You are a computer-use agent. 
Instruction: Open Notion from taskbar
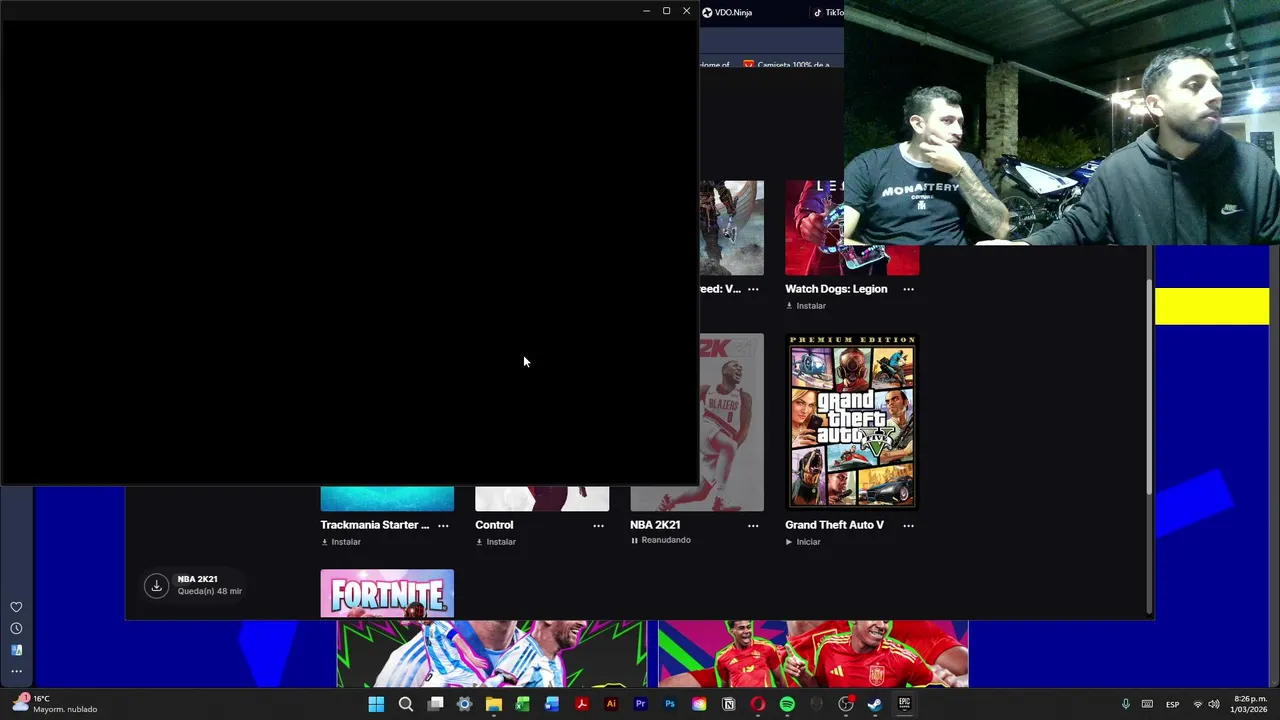[x=728, y=704]
